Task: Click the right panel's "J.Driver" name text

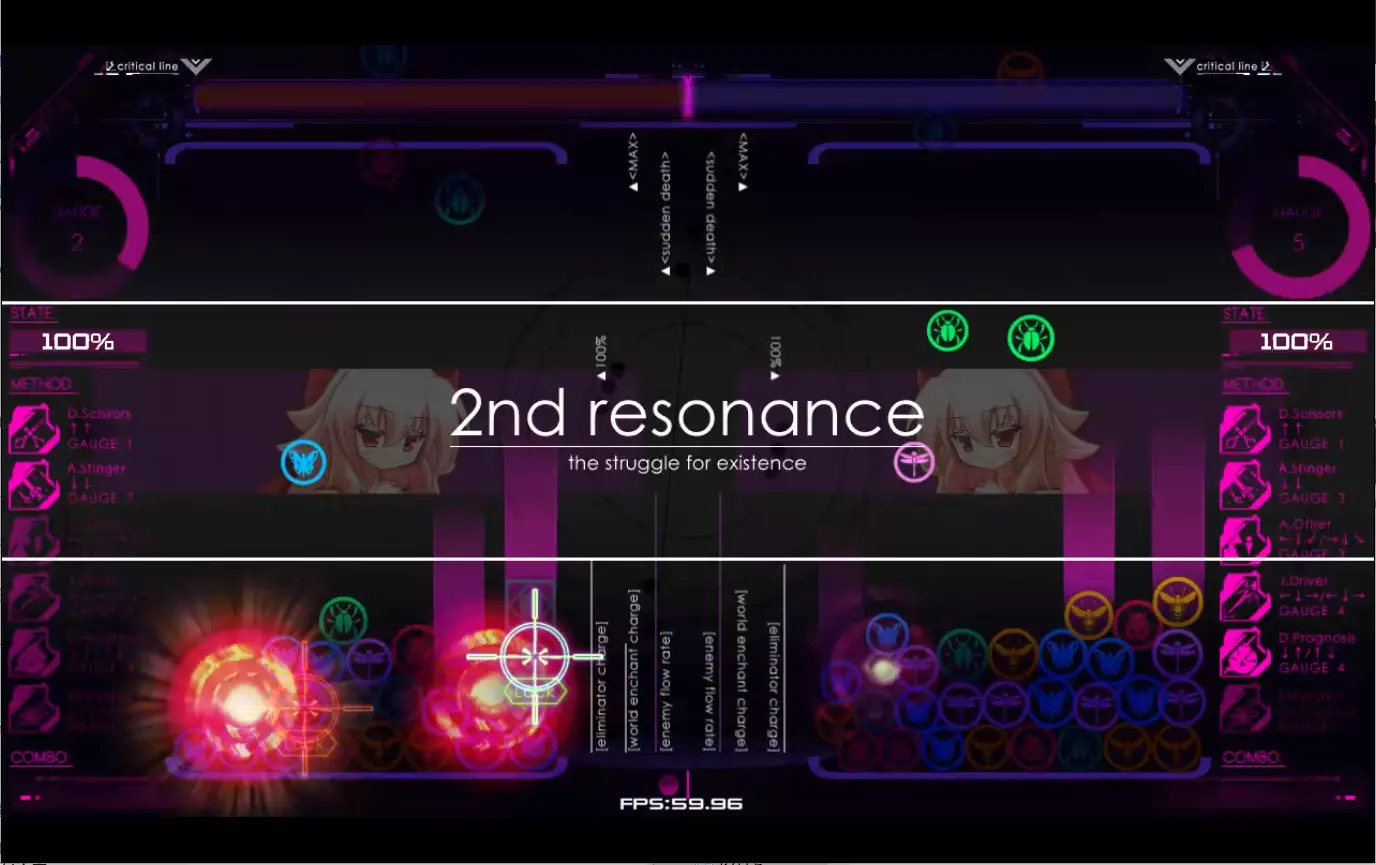Action: (1303, 581)
